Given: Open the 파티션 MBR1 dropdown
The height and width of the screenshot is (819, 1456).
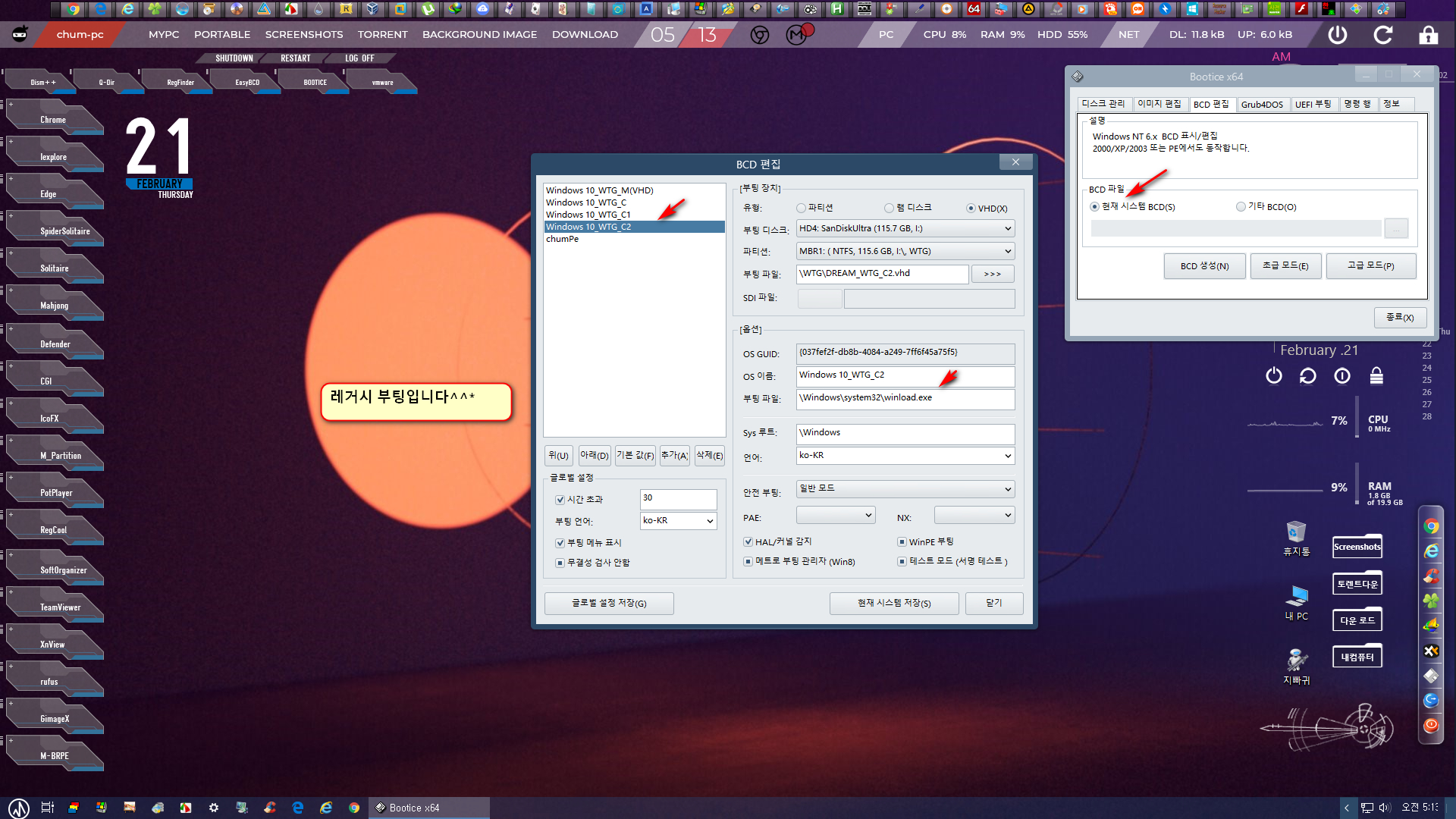Looking at the screenshot, I should coord(905,251).
